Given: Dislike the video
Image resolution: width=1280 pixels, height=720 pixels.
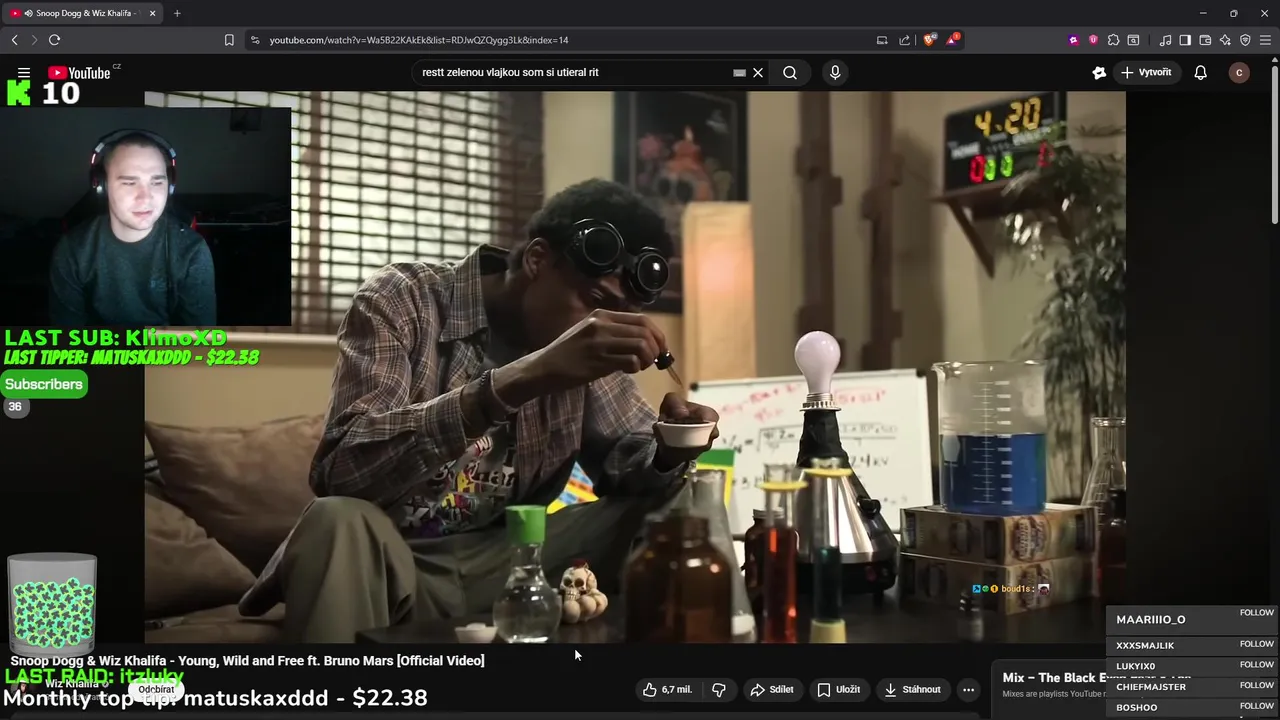Looking at the screenshot, I should pos(719,689).
